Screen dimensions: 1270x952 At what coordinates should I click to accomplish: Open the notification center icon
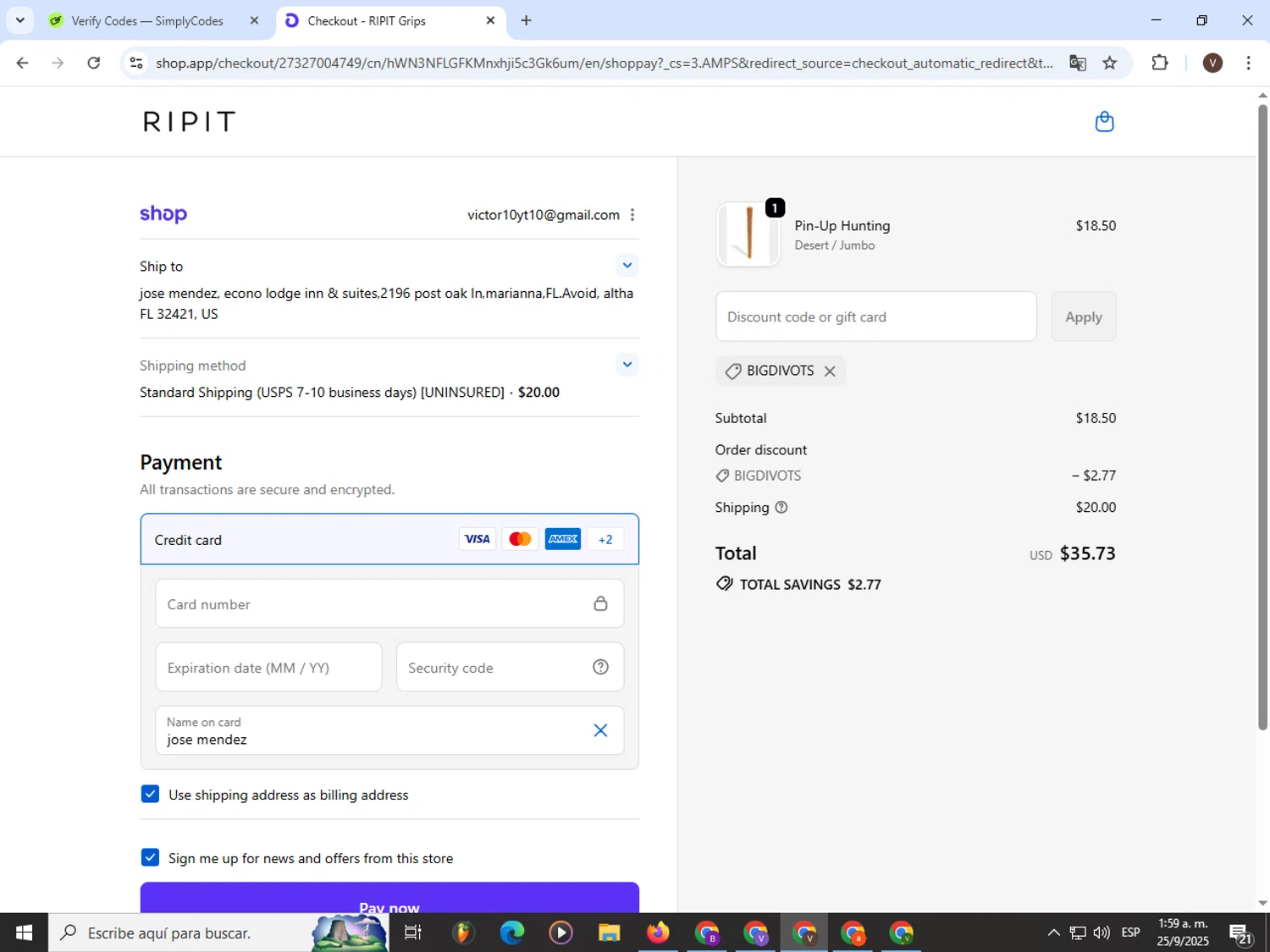1241,933
